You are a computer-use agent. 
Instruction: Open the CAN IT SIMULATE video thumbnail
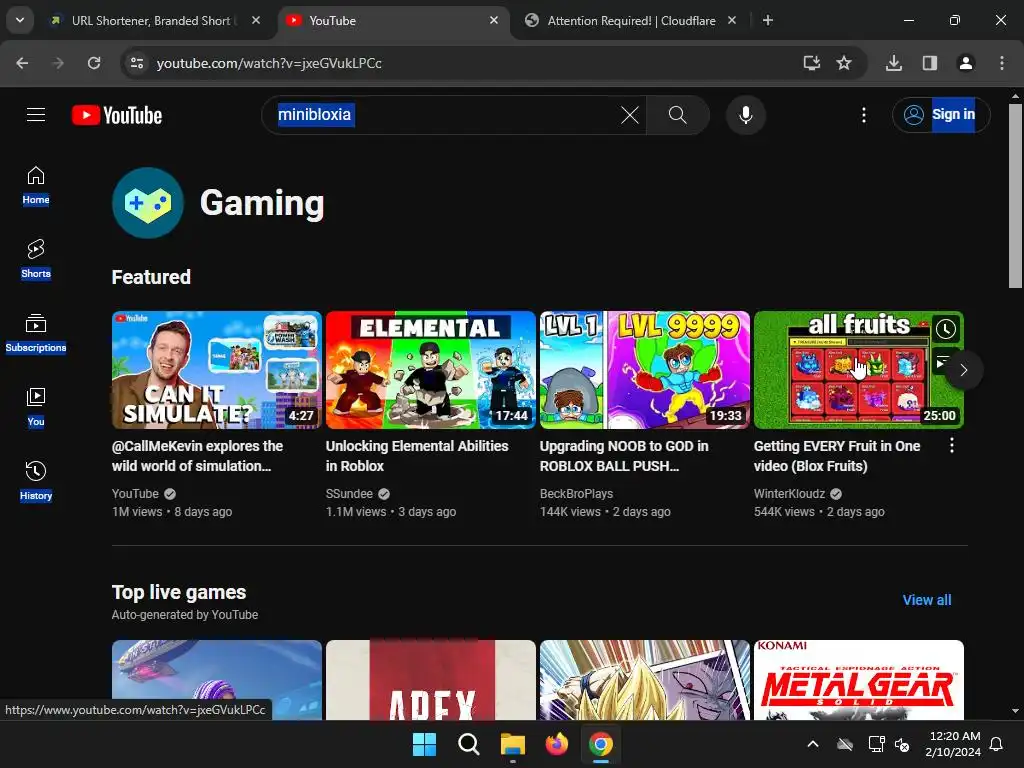pyautogui.click(x=217, y=370)
